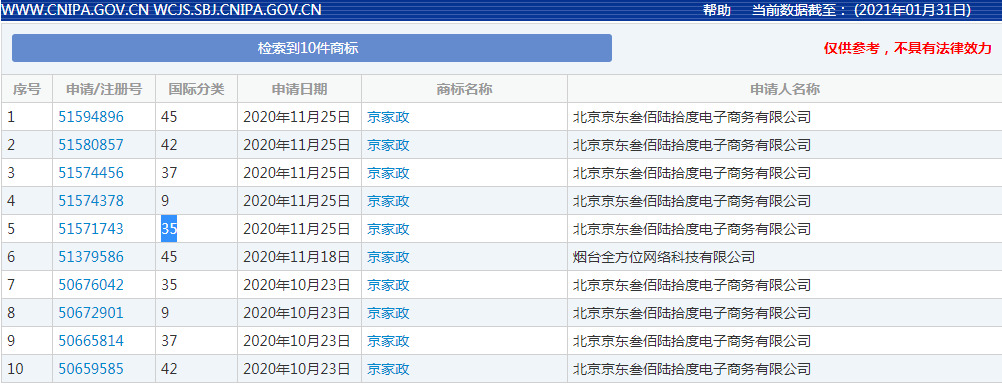Screen dimensions: 1002x384
Task: Click highlighted class 35 in row 51571743
Action: pyautogui.click(x=169, y=229)
